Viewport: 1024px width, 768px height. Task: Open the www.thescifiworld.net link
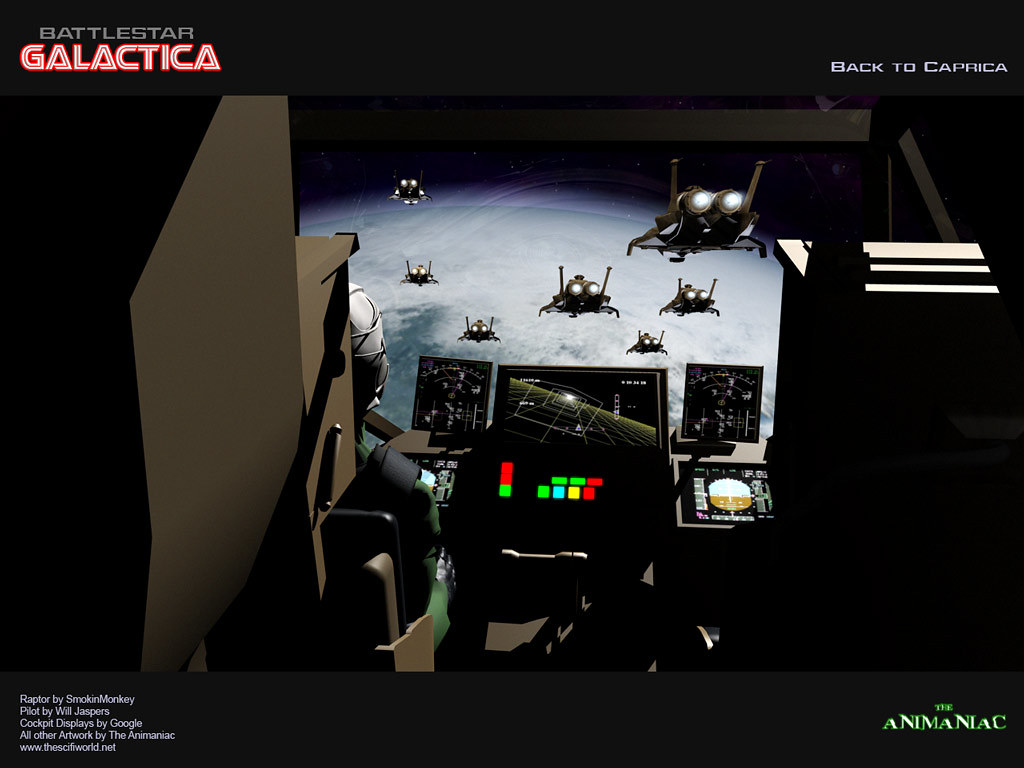68,747
